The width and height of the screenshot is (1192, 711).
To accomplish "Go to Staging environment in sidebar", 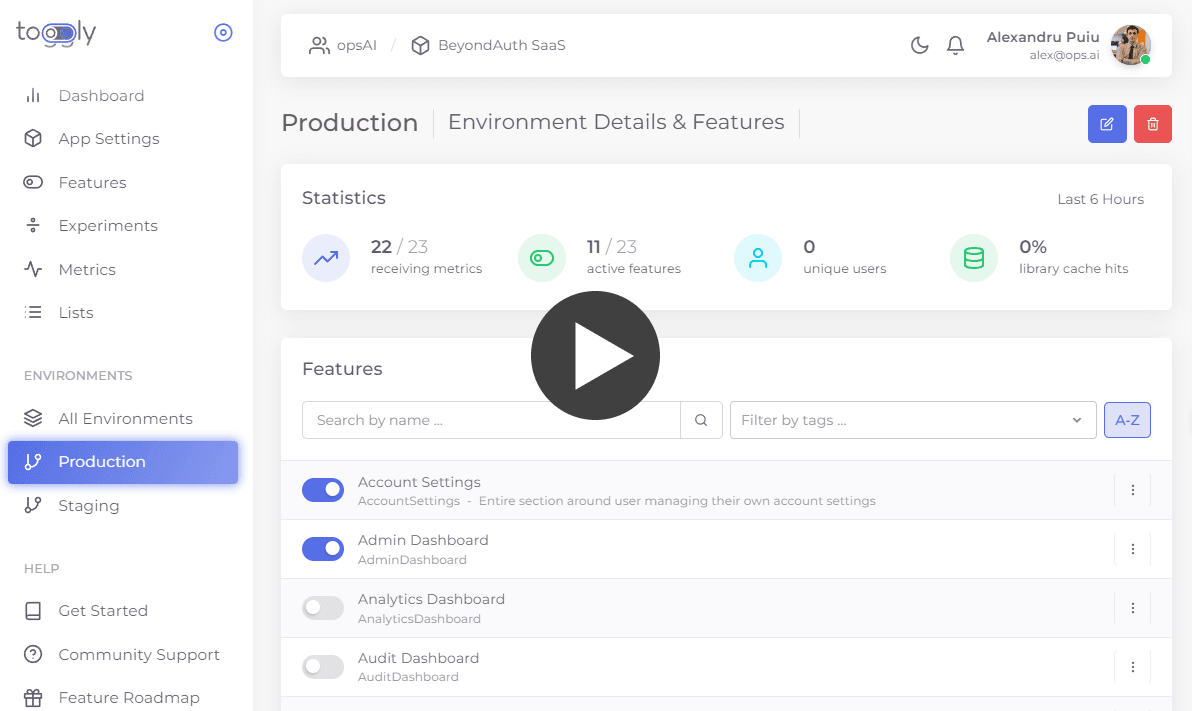I will pos(88,506).
